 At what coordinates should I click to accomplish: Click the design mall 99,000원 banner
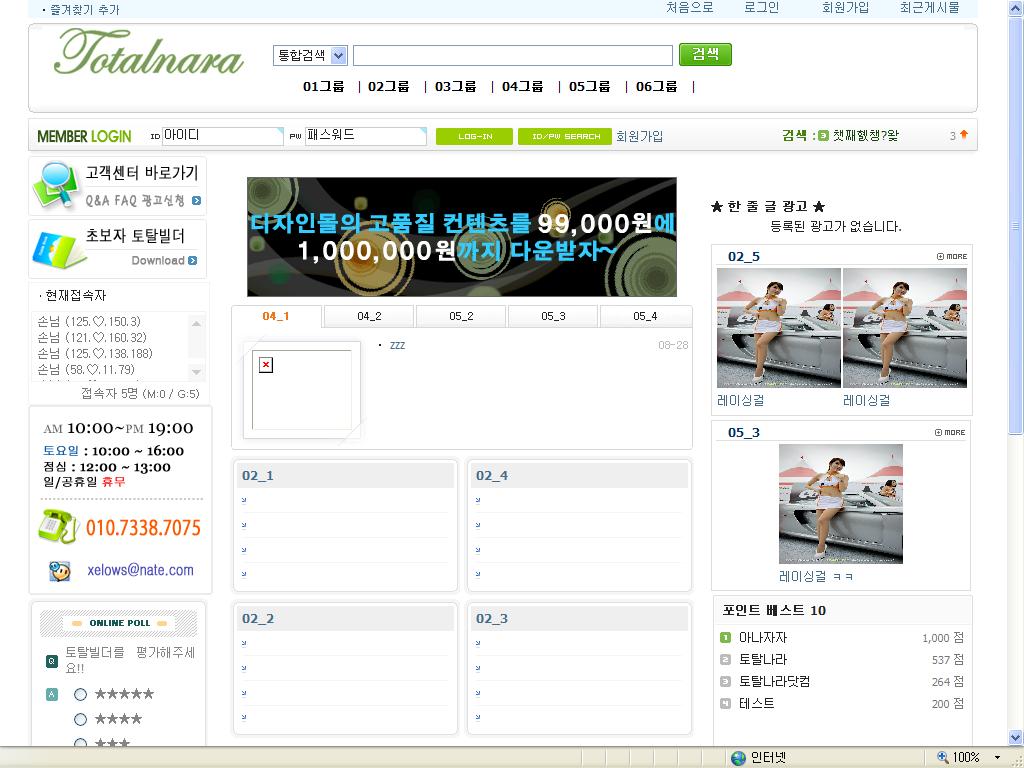[462, 237]
